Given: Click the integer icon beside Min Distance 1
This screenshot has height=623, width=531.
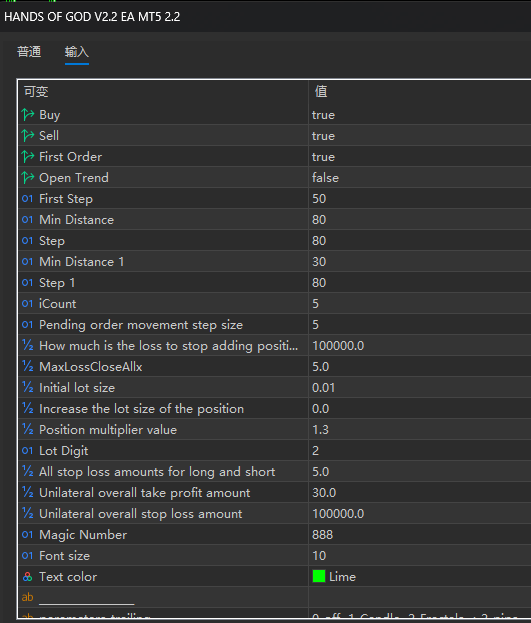Looking at the screenshot, I should pos(27,261).
